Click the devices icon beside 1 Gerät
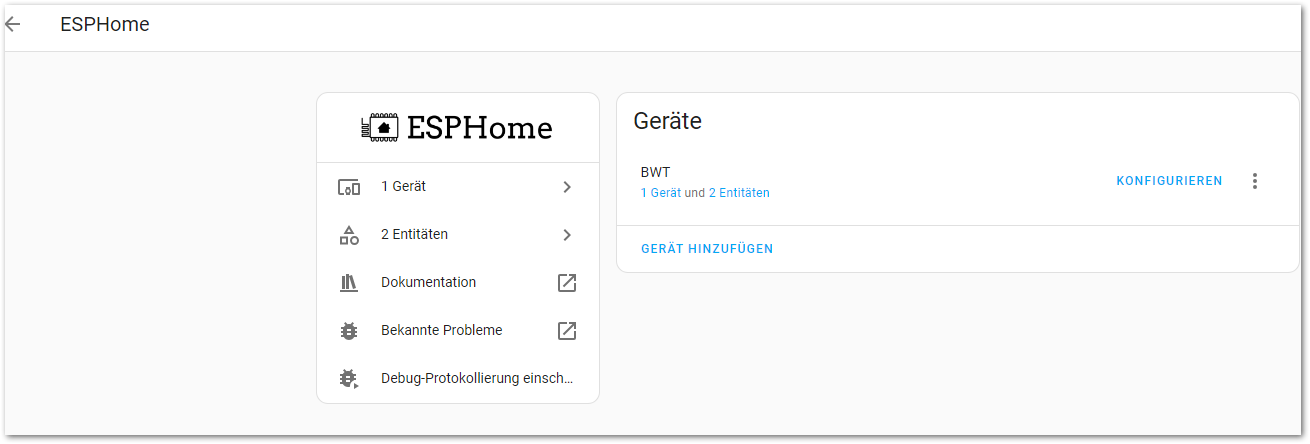This screenshot has width=1310, height=444. coord(349,187)
